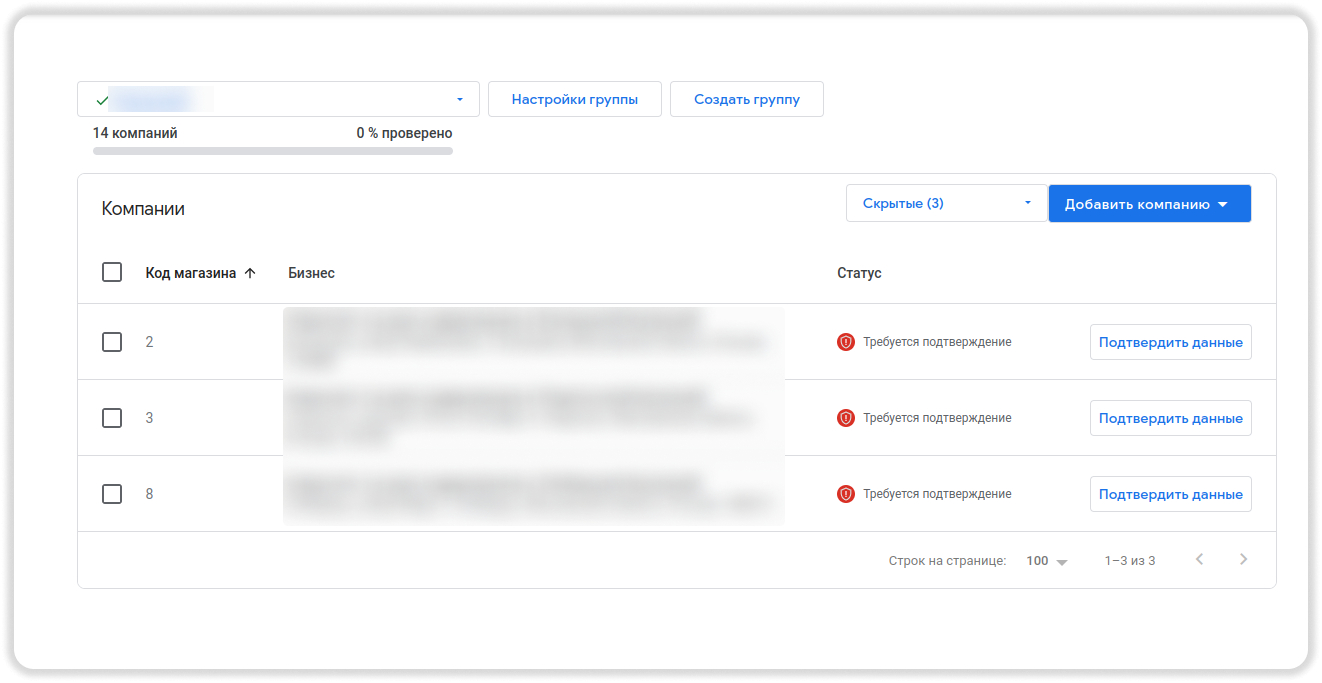Click the Бизнес column header

311,273
